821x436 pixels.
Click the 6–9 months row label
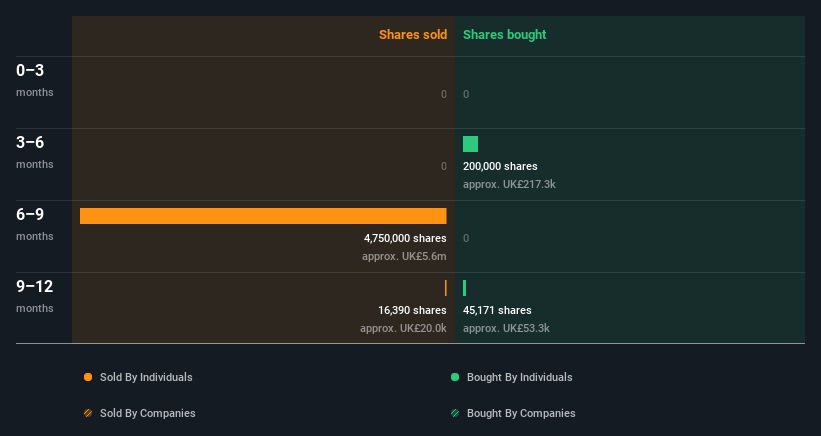click(x=35, y=225)
